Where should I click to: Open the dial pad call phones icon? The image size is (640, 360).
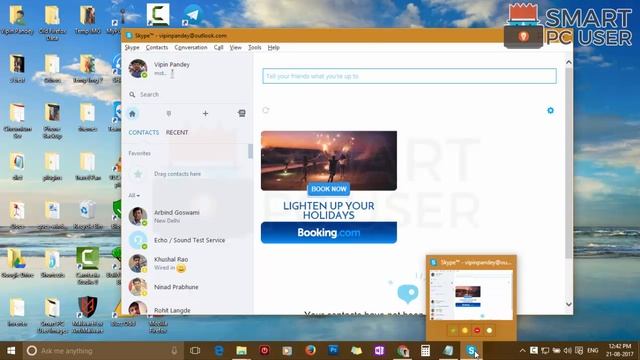(242, 113)
